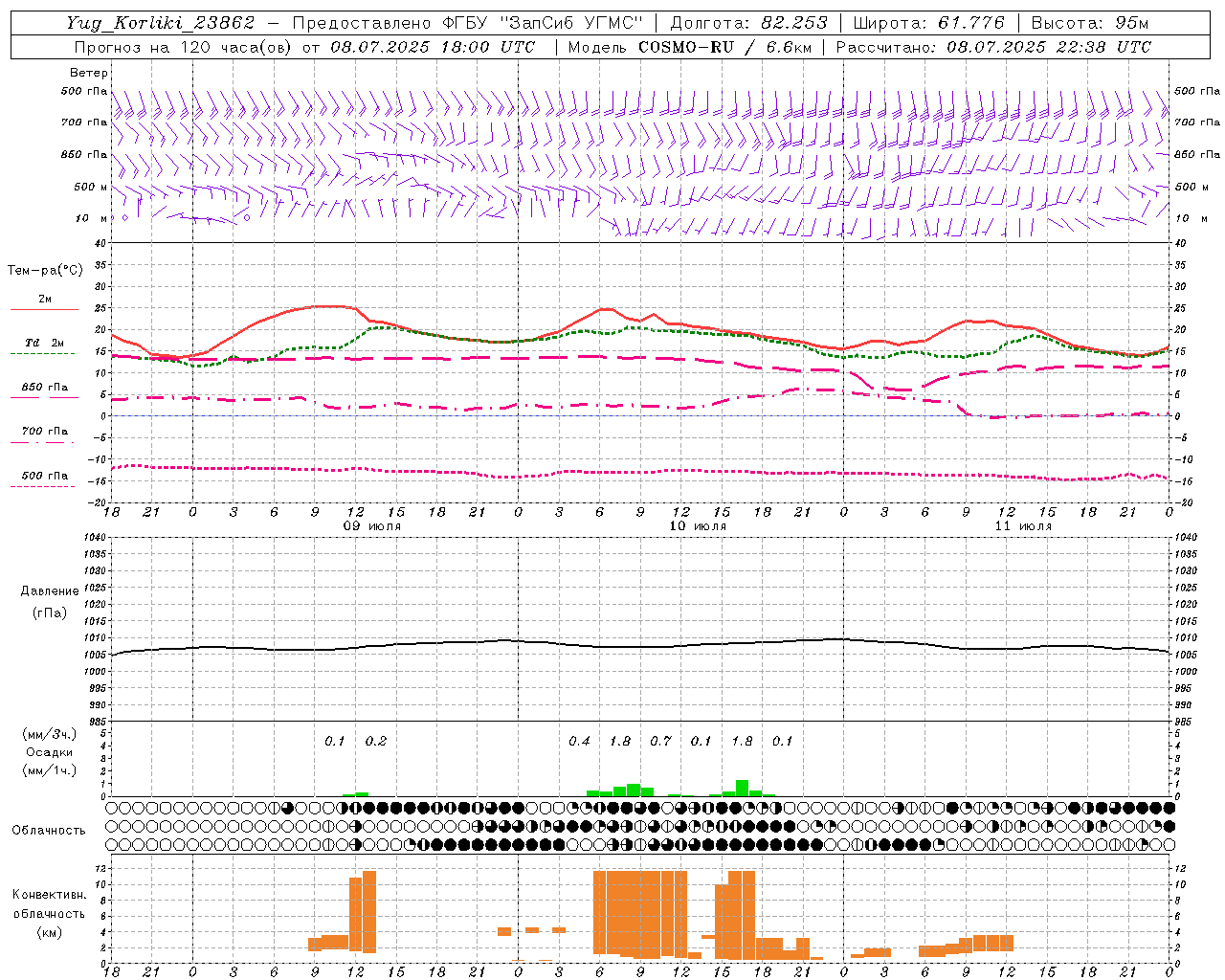Screen dimensions: 1225x980
Task: Click the forecast start 08.07.2025 18:00 UTC
Action: [x=433, y=47]
